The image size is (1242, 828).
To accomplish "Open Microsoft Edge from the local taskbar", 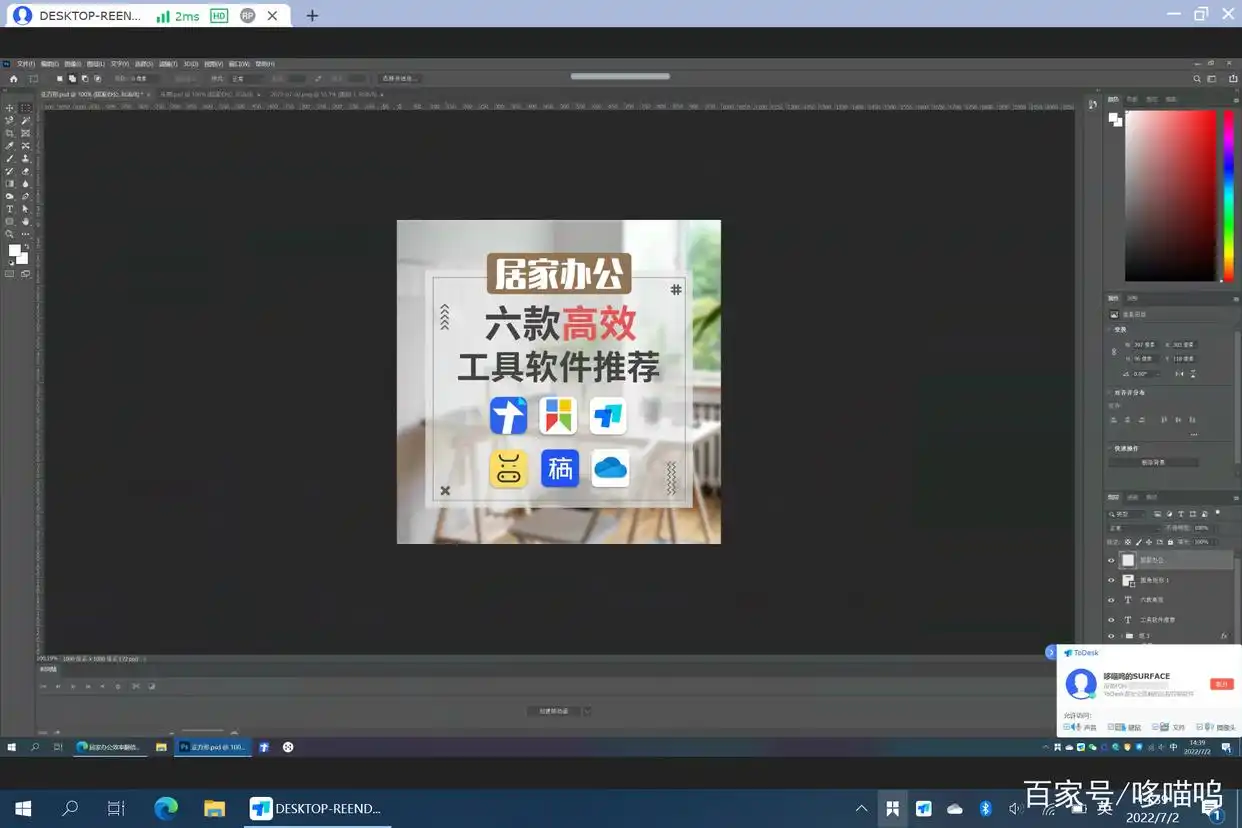I will (x=166, y=808).
